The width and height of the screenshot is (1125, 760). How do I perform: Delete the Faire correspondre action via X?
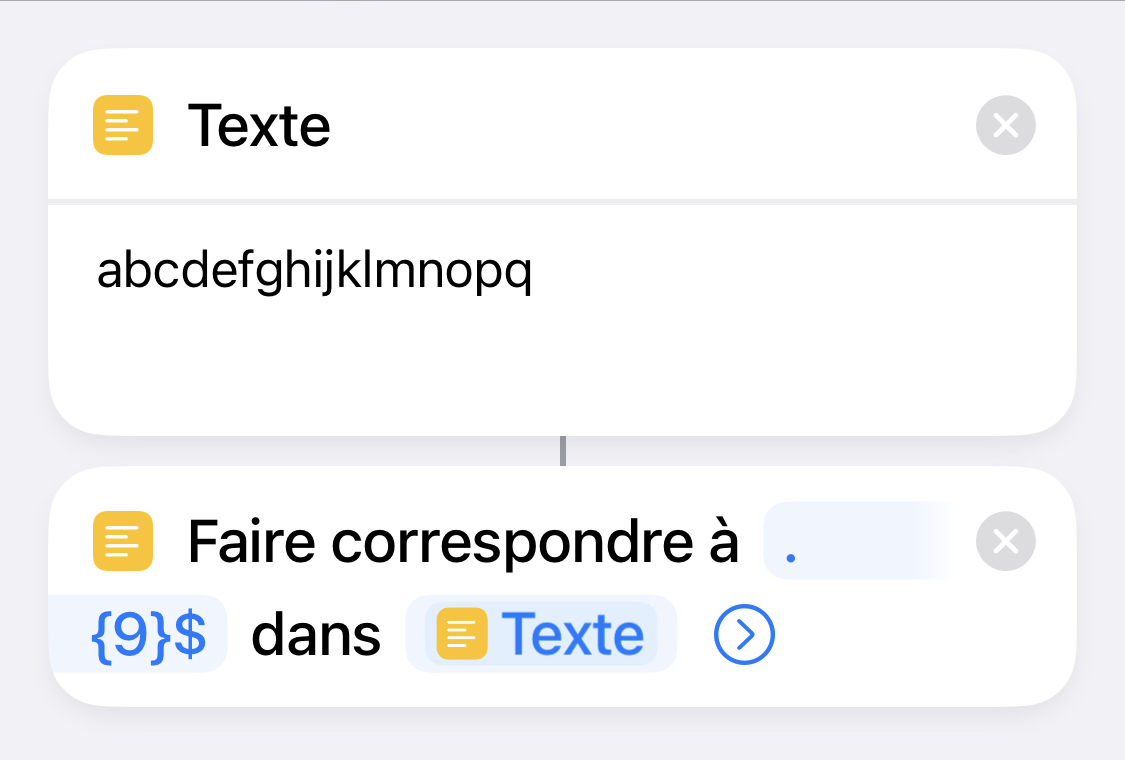[x=1005, y=541]
